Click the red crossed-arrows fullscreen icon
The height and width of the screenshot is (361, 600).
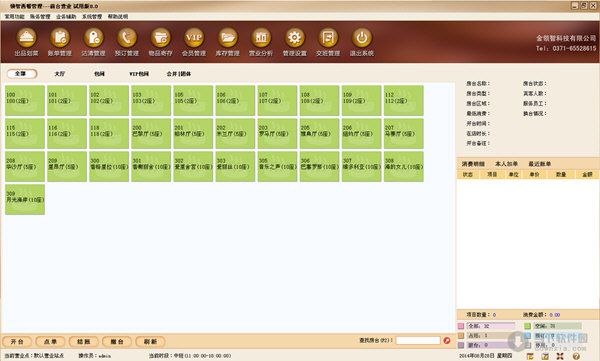coord(560,356)
